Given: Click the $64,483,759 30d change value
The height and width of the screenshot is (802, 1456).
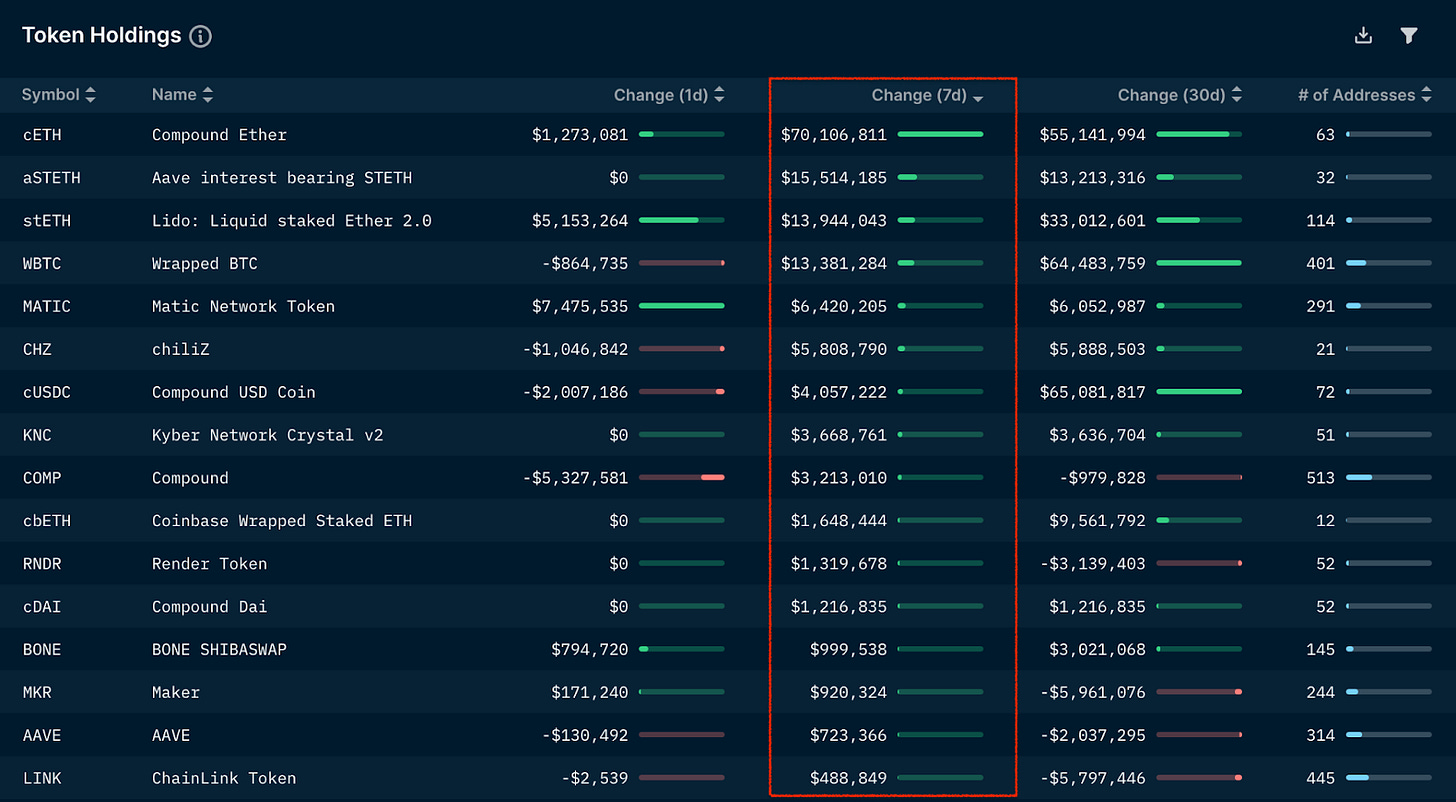Looking at the screenshot, I should tap(1093, 264).
